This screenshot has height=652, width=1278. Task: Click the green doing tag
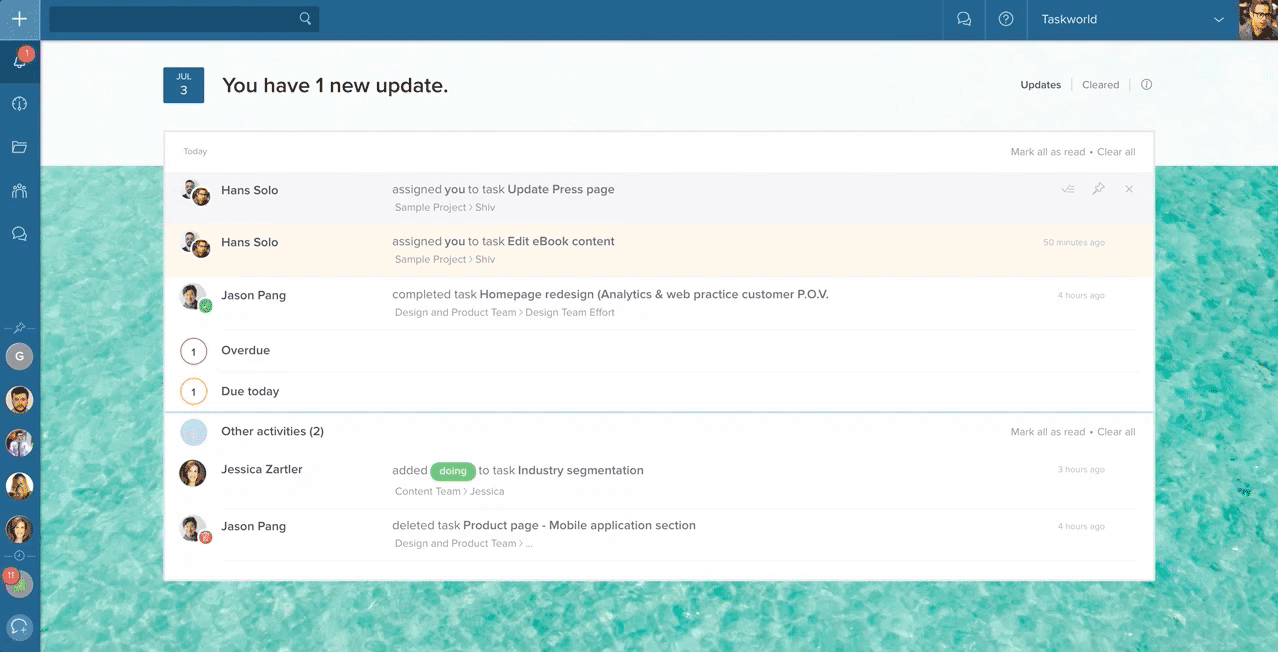point(453,471)
